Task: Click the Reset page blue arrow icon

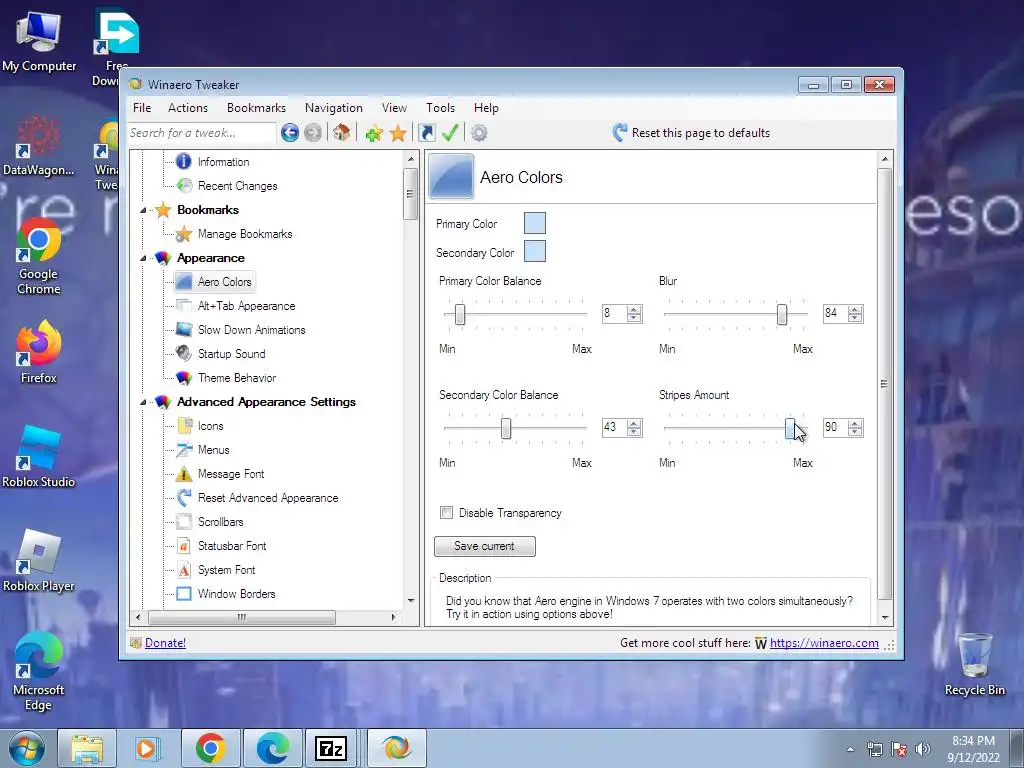Action: click(x=620, y=133)
